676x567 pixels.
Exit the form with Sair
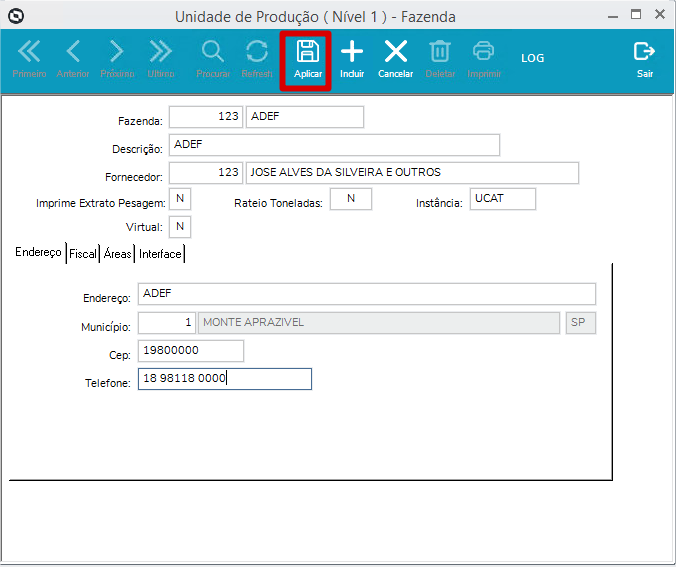(645, 59)
